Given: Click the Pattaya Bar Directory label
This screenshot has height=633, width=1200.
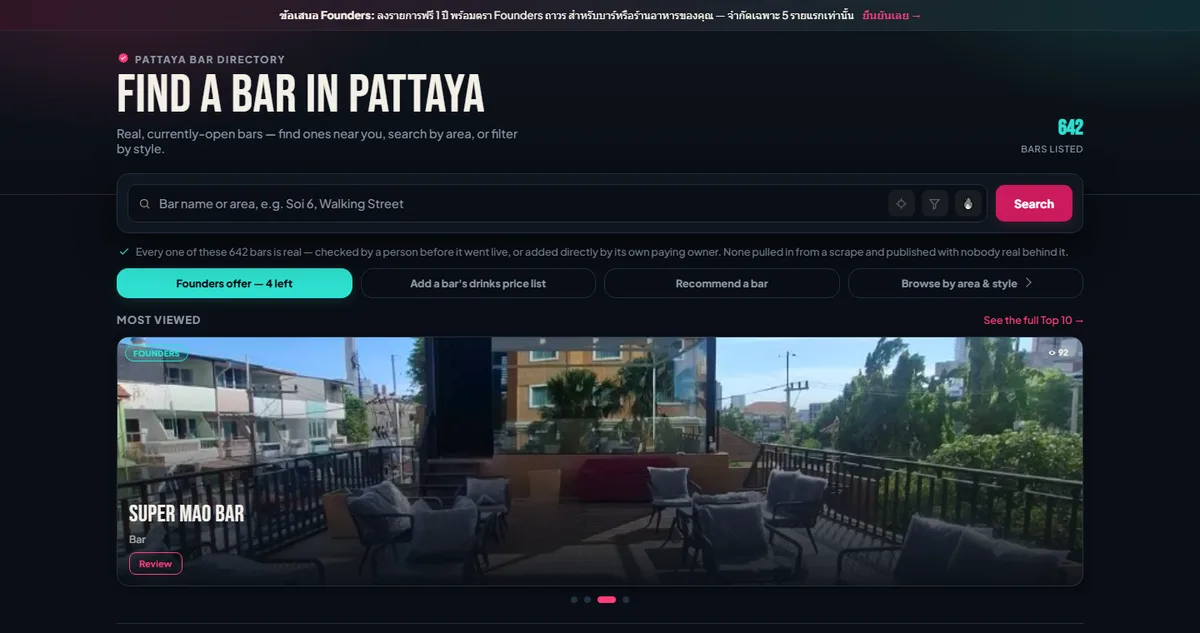Looking at the screenshot, I should [x=210, y=59].
